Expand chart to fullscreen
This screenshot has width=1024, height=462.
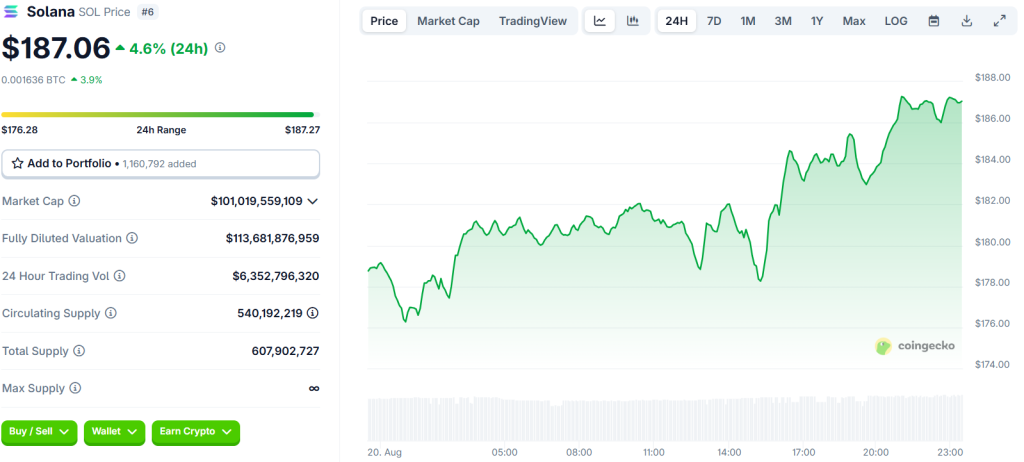(999, 21)
